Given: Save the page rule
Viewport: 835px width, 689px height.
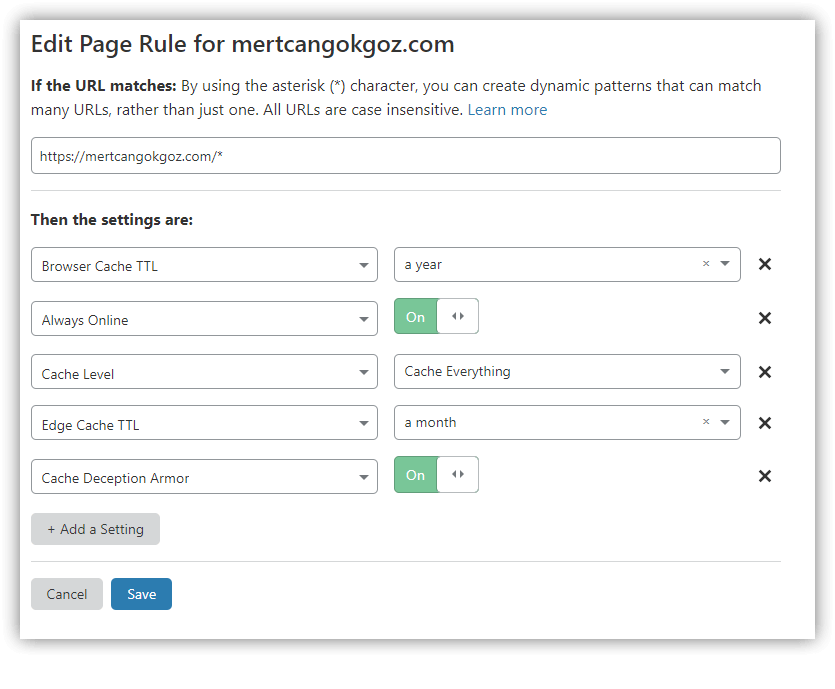Looking at the screenshot, I should (142, 594).
